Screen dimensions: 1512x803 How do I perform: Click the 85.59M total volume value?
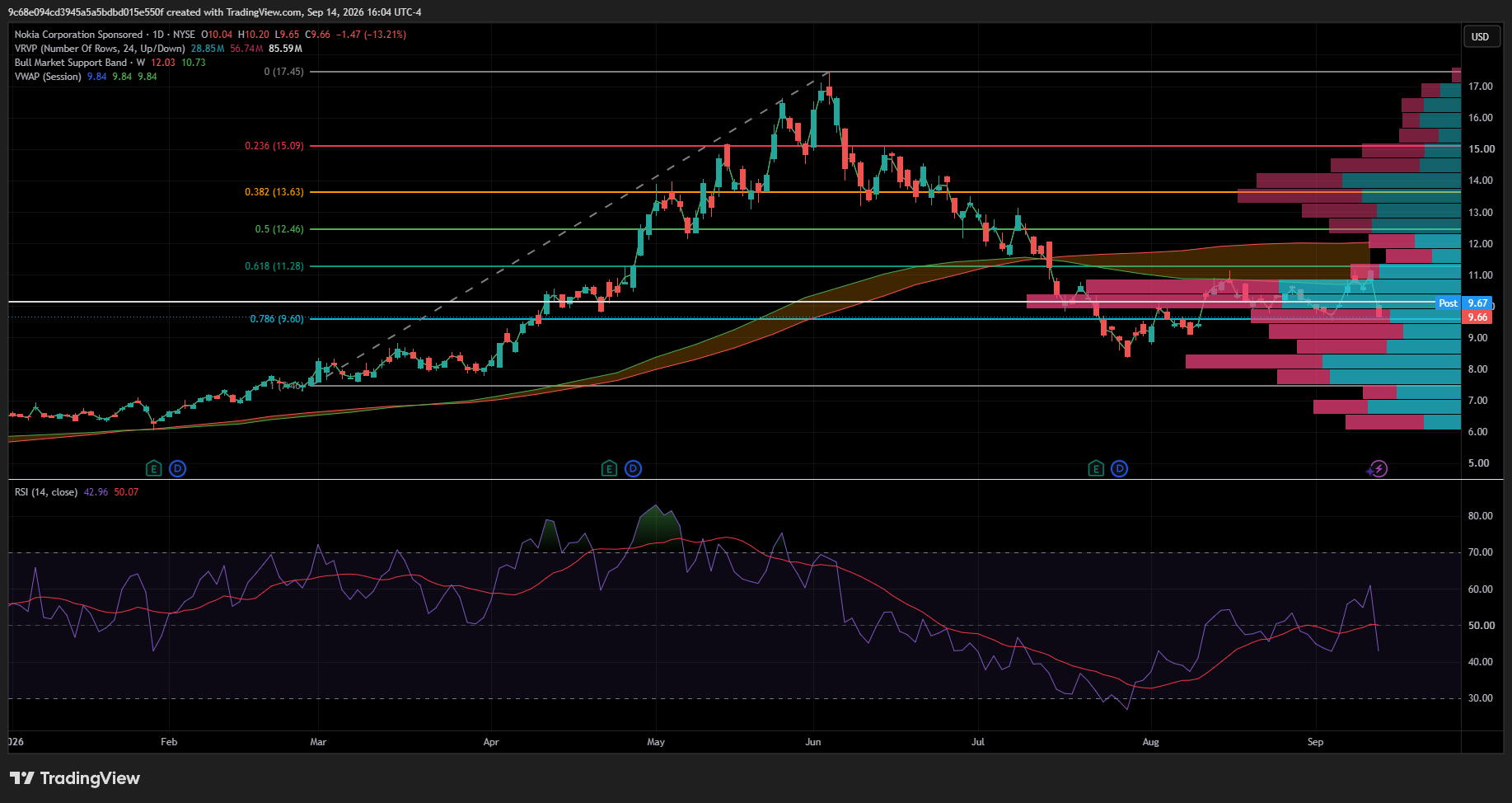point(285,49)
